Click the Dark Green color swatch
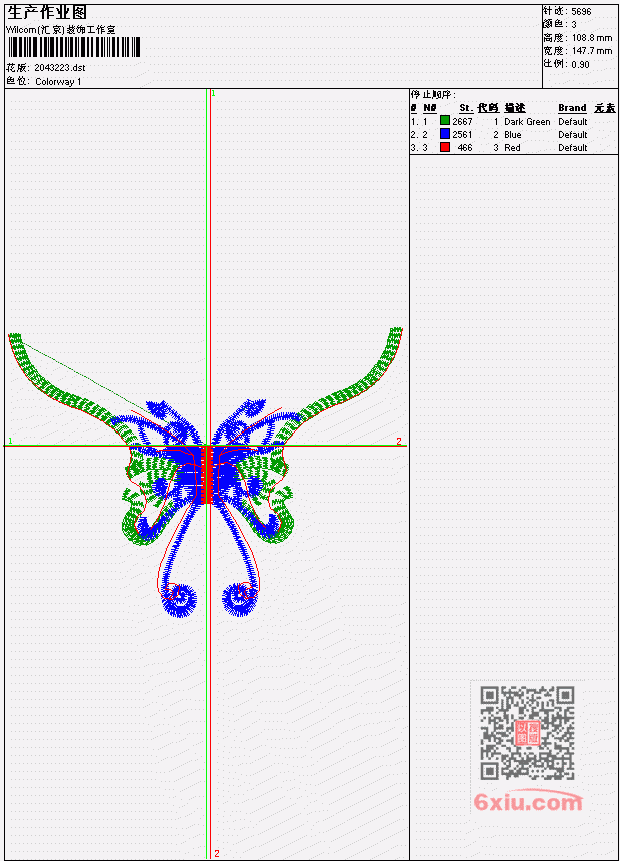Viewport: 620px width, 861px height. coord(445,121)
